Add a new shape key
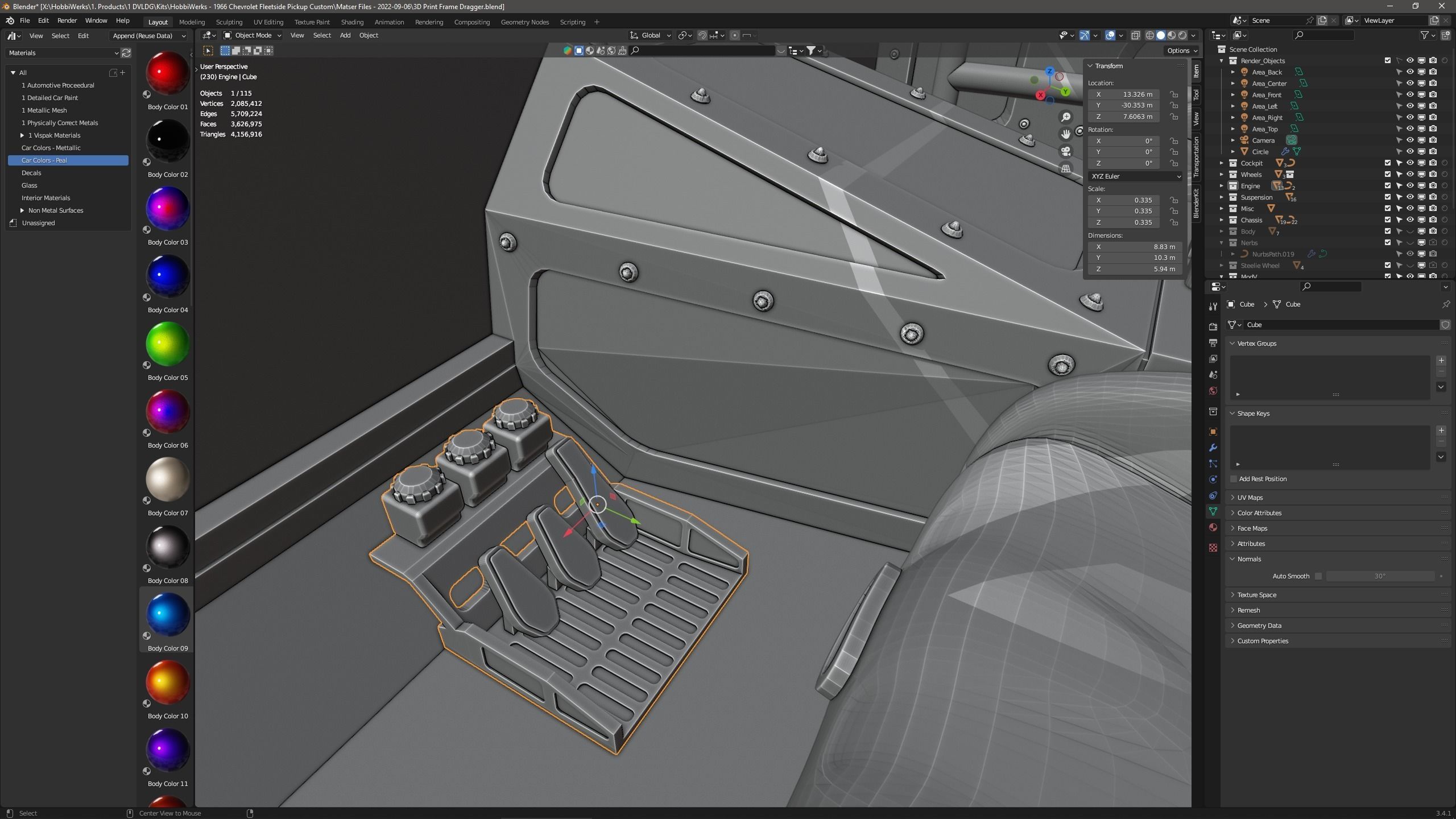1456x819 pixels. 1441,431
